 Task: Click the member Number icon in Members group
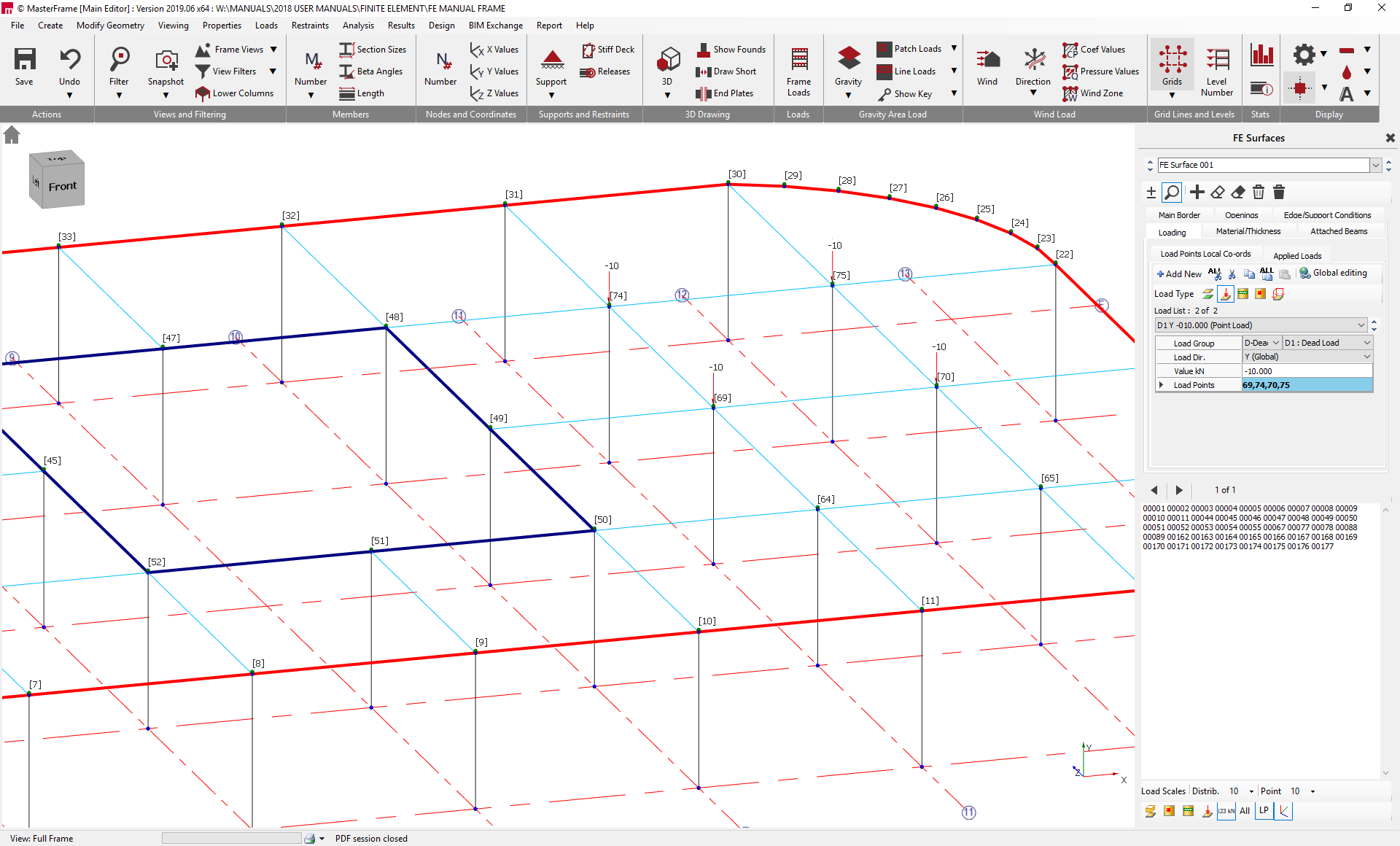click(312, 61)
